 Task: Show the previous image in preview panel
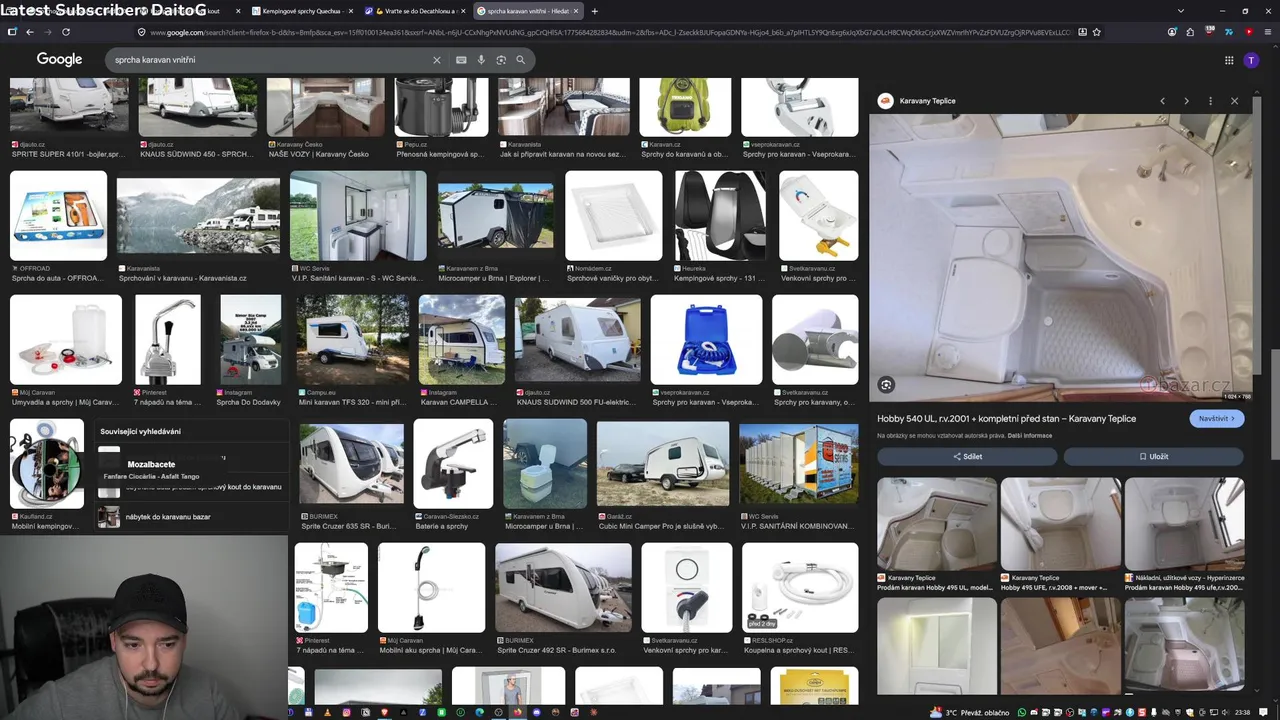coord(1162,101)
